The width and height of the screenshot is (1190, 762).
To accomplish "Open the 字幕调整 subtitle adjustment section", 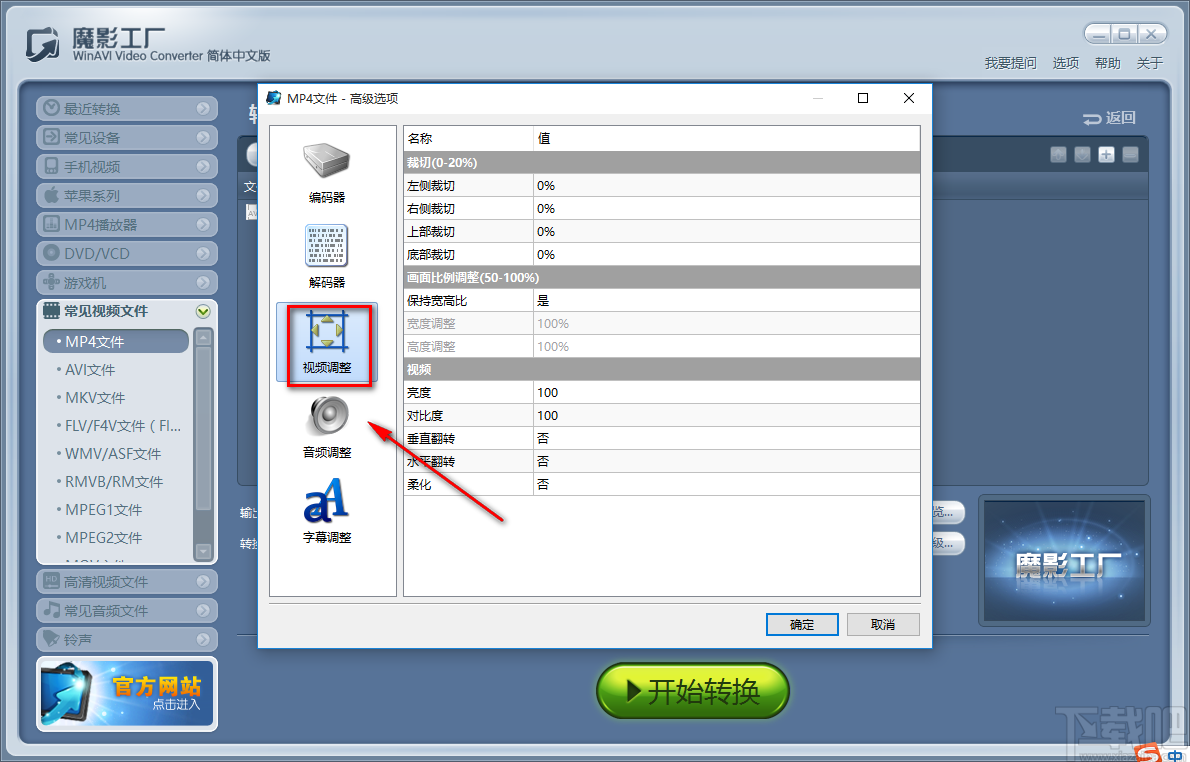I will (327, 512).
